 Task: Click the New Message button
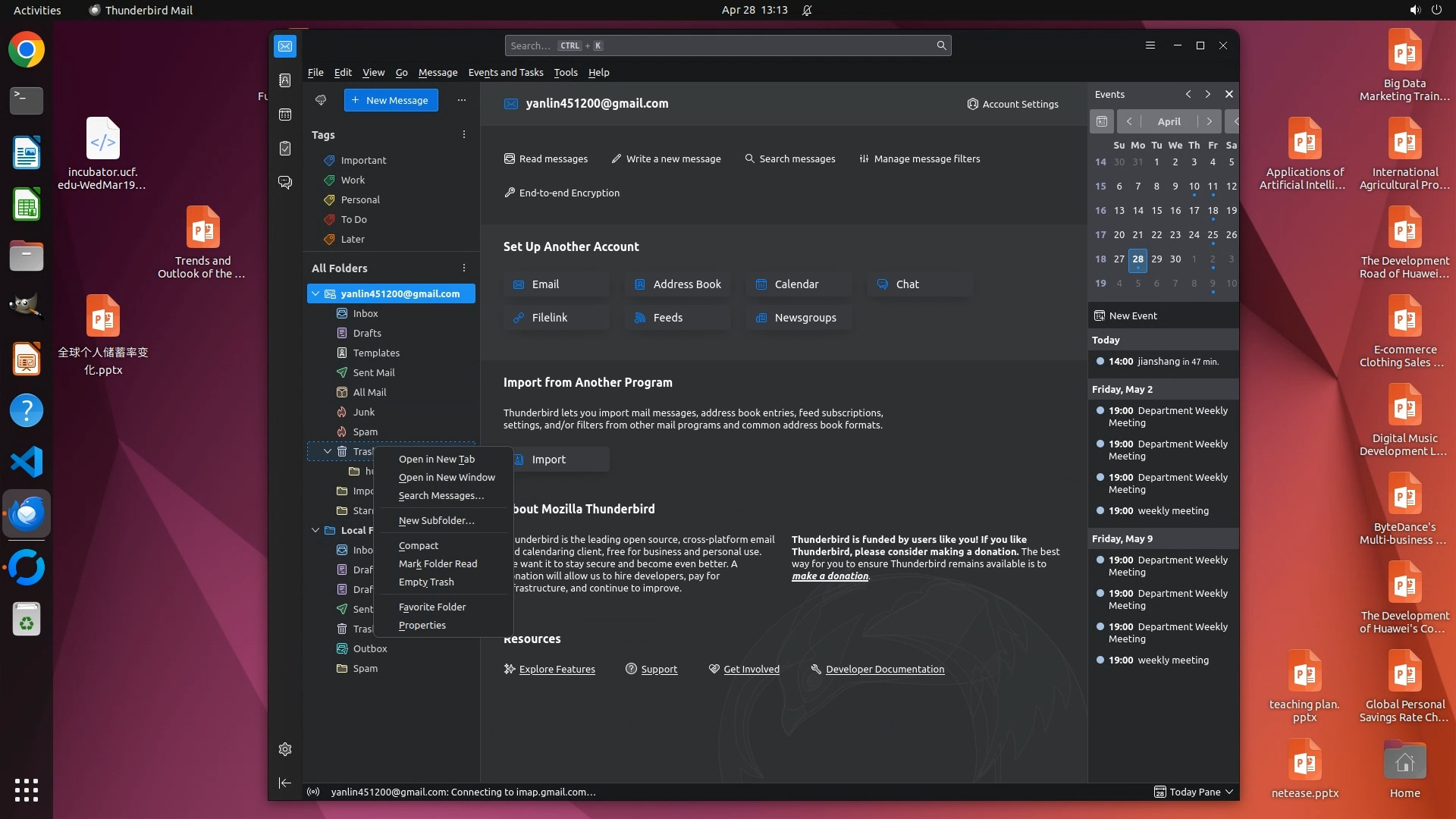coord(391,100)
